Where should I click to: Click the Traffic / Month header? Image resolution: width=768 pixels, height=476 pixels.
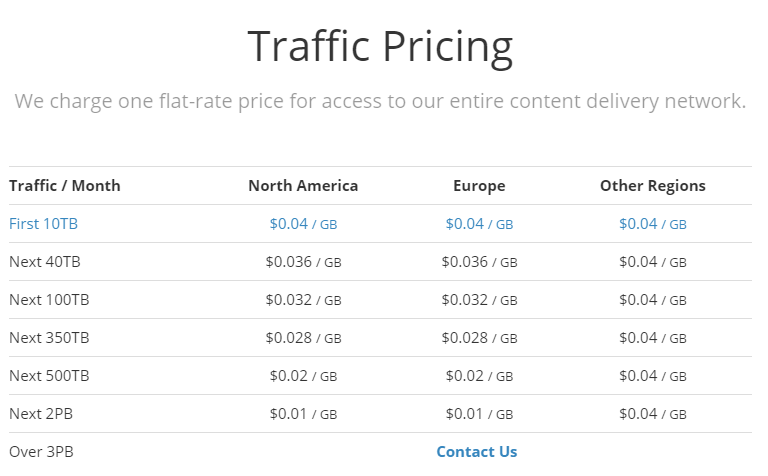(65, 186)
